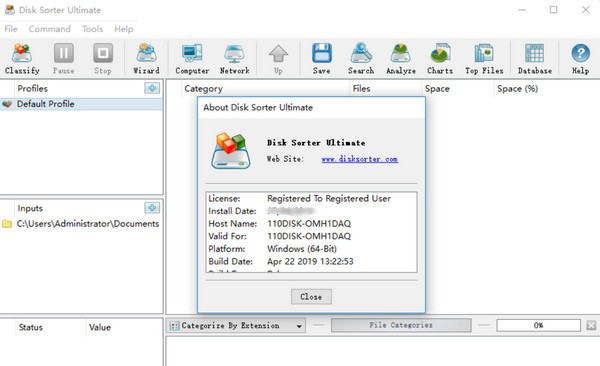The width and height of the screenshot is (600, 366).
Task: Close the About dialog
Action: point(311,297)
